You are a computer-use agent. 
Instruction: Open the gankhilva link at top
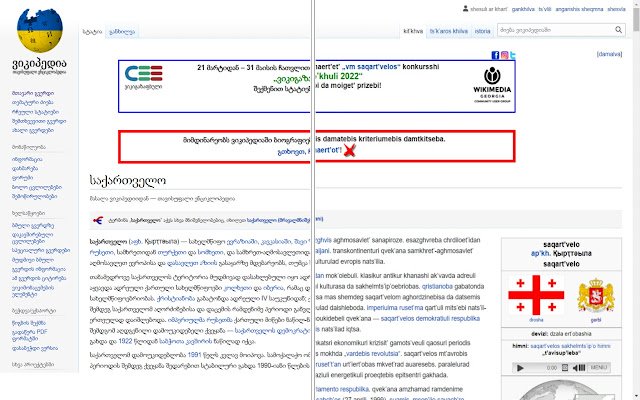click(523, 9)
